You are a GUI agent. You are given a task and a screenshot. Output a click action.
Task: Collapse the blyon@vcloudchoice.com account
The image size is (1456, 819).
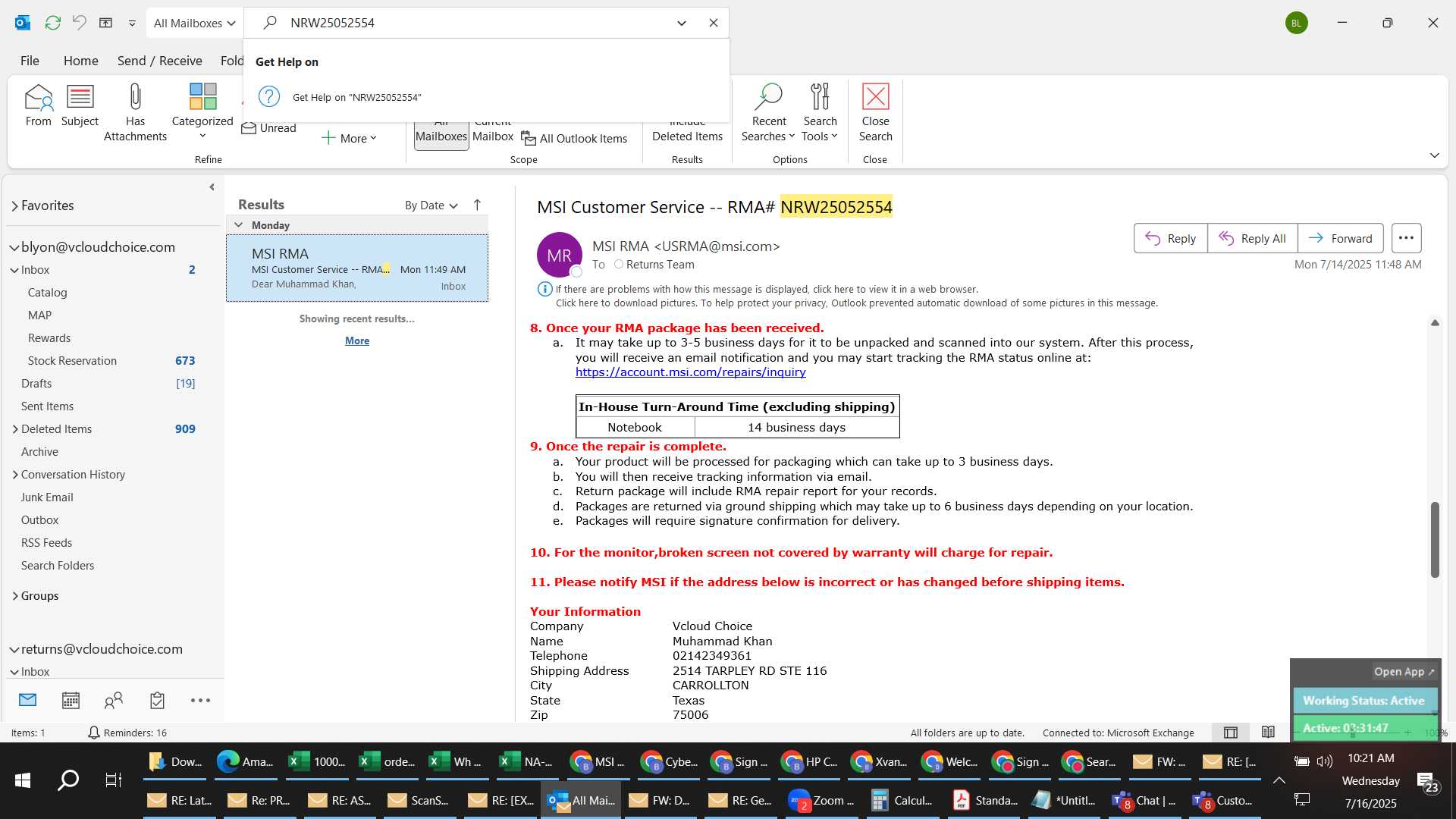tap(14, 247)
